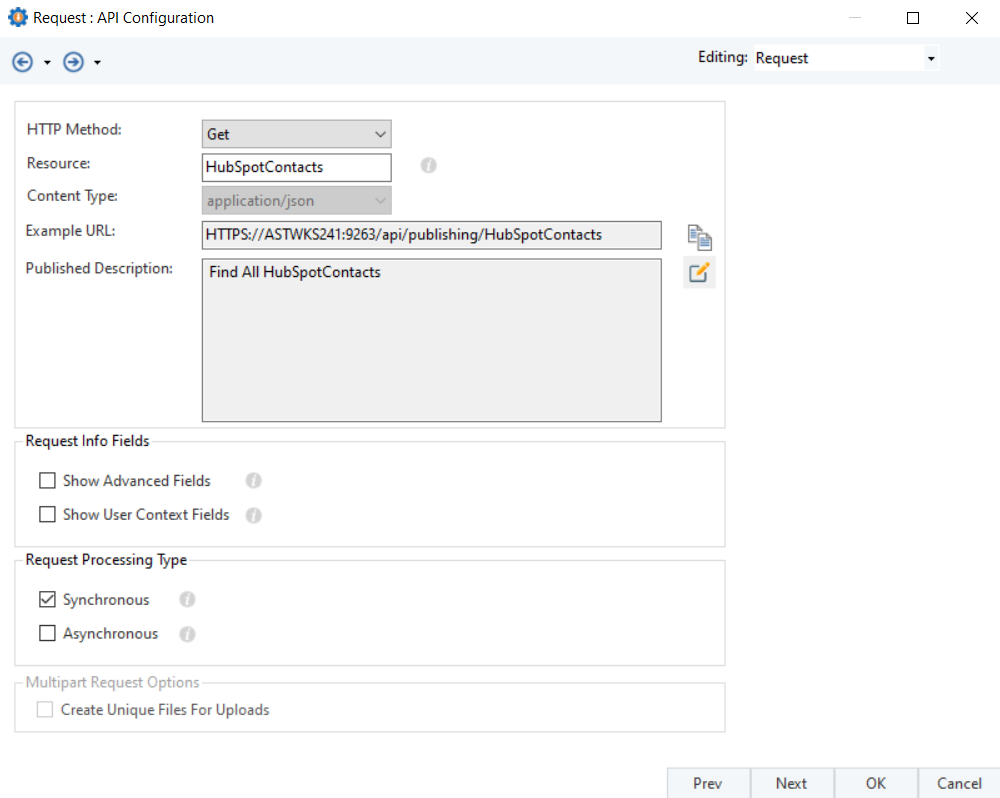Open the HTTP Method dropdown
The image size is (1000, 798).
[296, 134]
